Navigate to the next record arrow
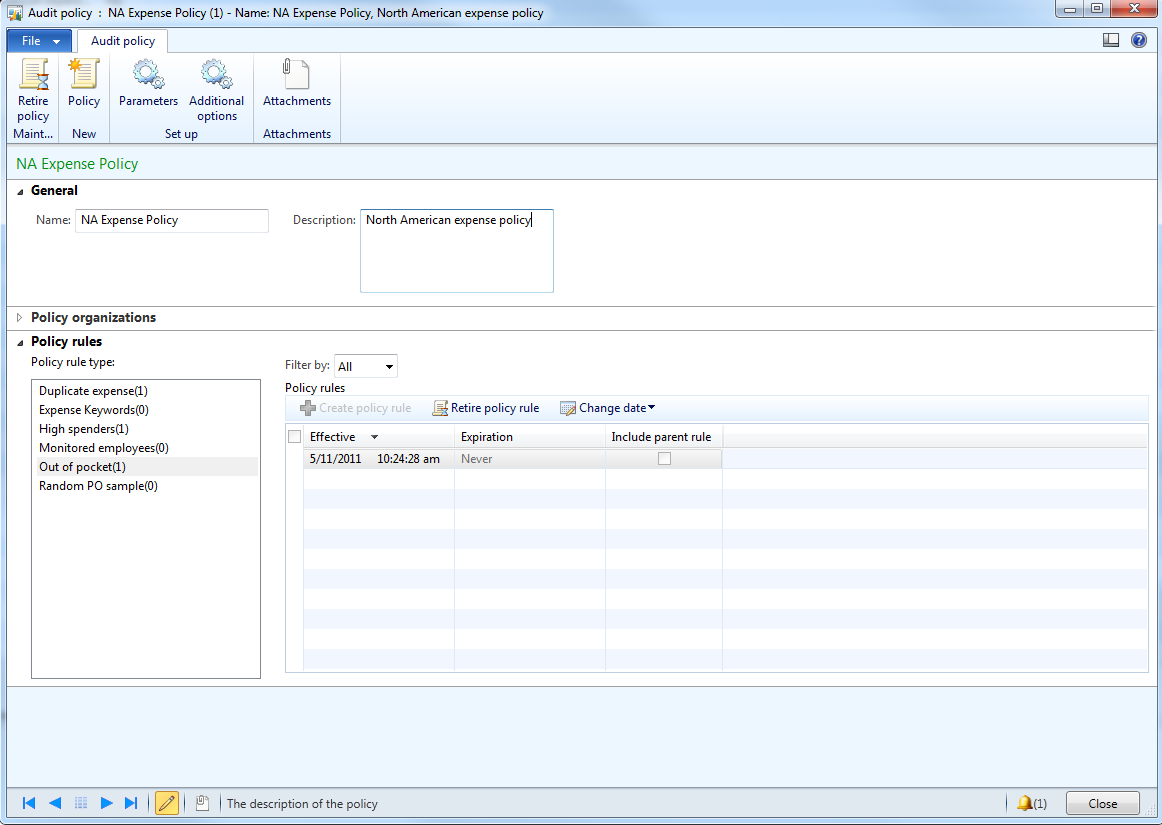This screenshot has height=825, width=1162. click(x=106, y=803)
